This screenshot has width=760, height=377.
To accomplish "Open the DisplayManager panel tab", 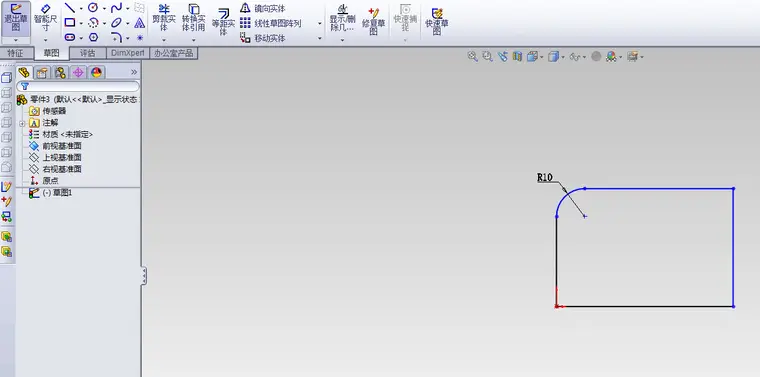I will [96, 73].
